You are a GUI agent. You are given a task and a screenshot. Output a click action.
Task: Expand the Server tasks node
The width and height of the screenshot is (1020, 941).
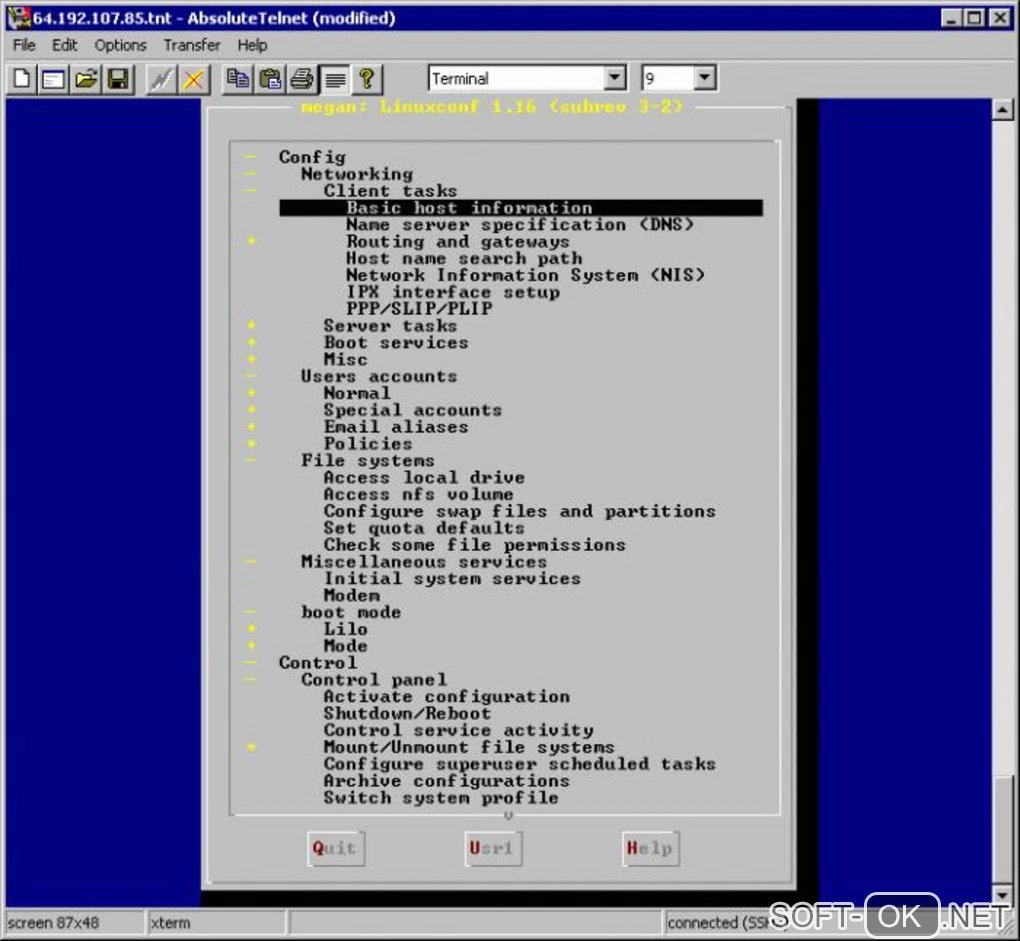tap(251, 325)
